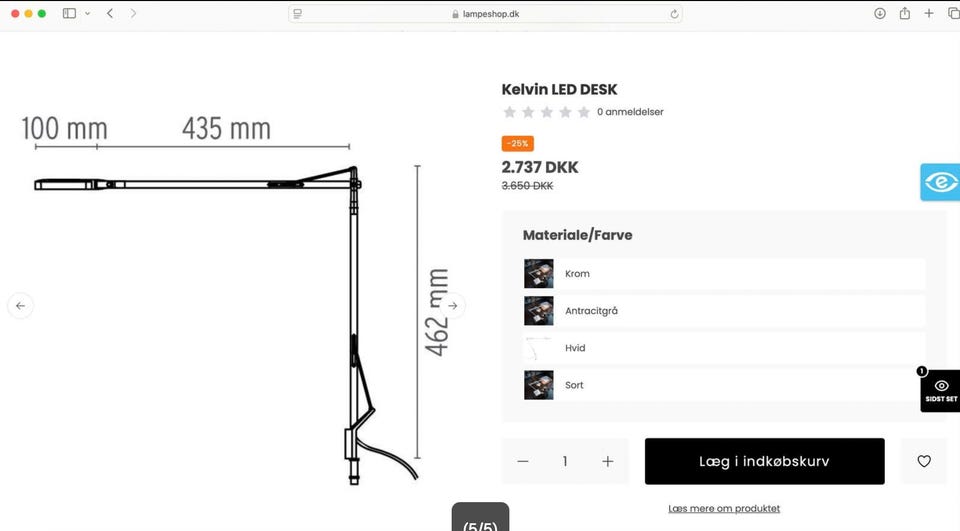Open the Sidst set recently viewed panel

940,391
